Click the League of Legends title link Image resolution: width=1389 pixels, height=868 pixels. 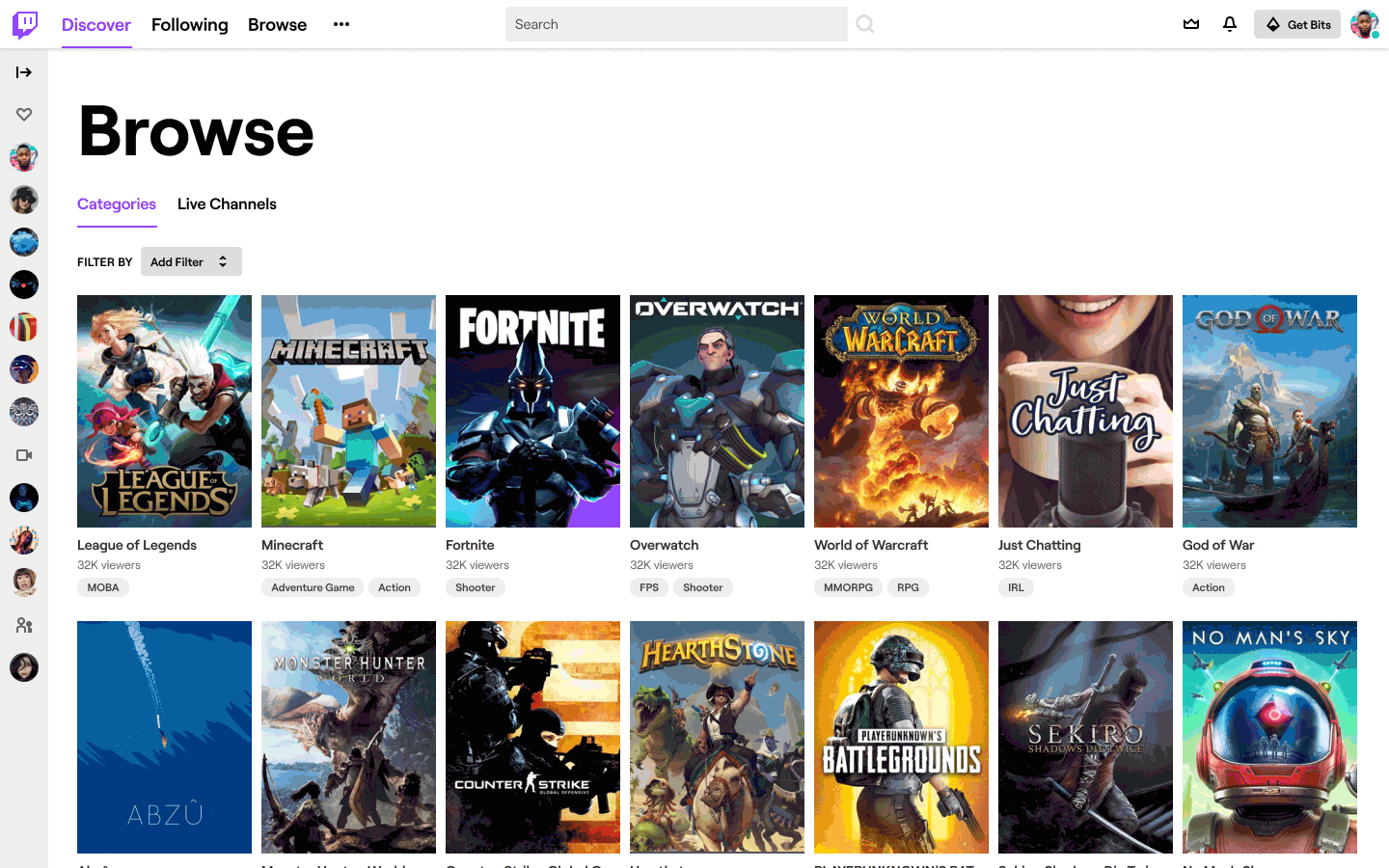[137, 545]
